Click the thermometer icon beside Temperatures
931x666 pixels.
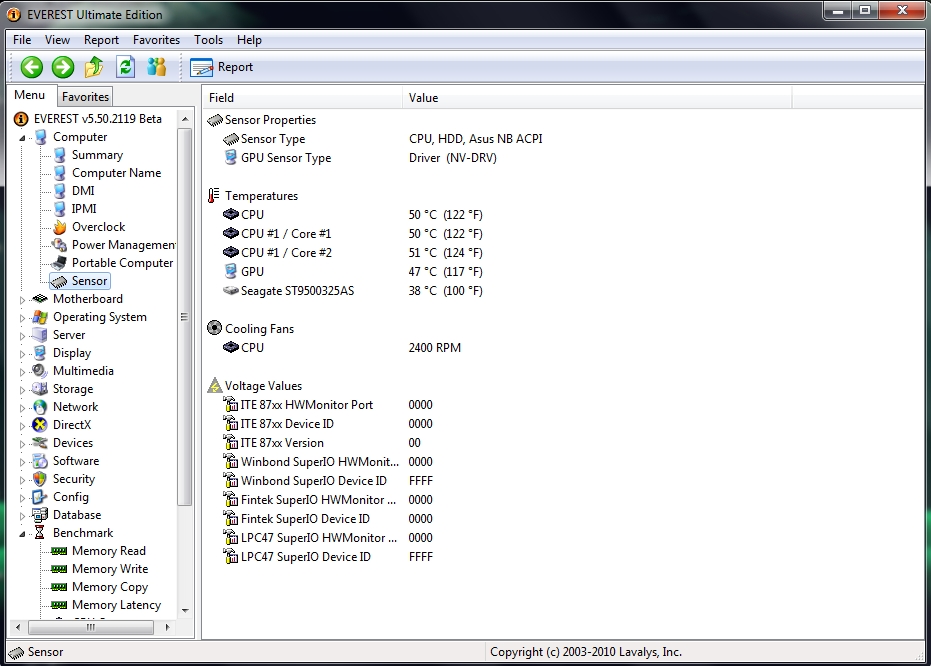point(214,195)
